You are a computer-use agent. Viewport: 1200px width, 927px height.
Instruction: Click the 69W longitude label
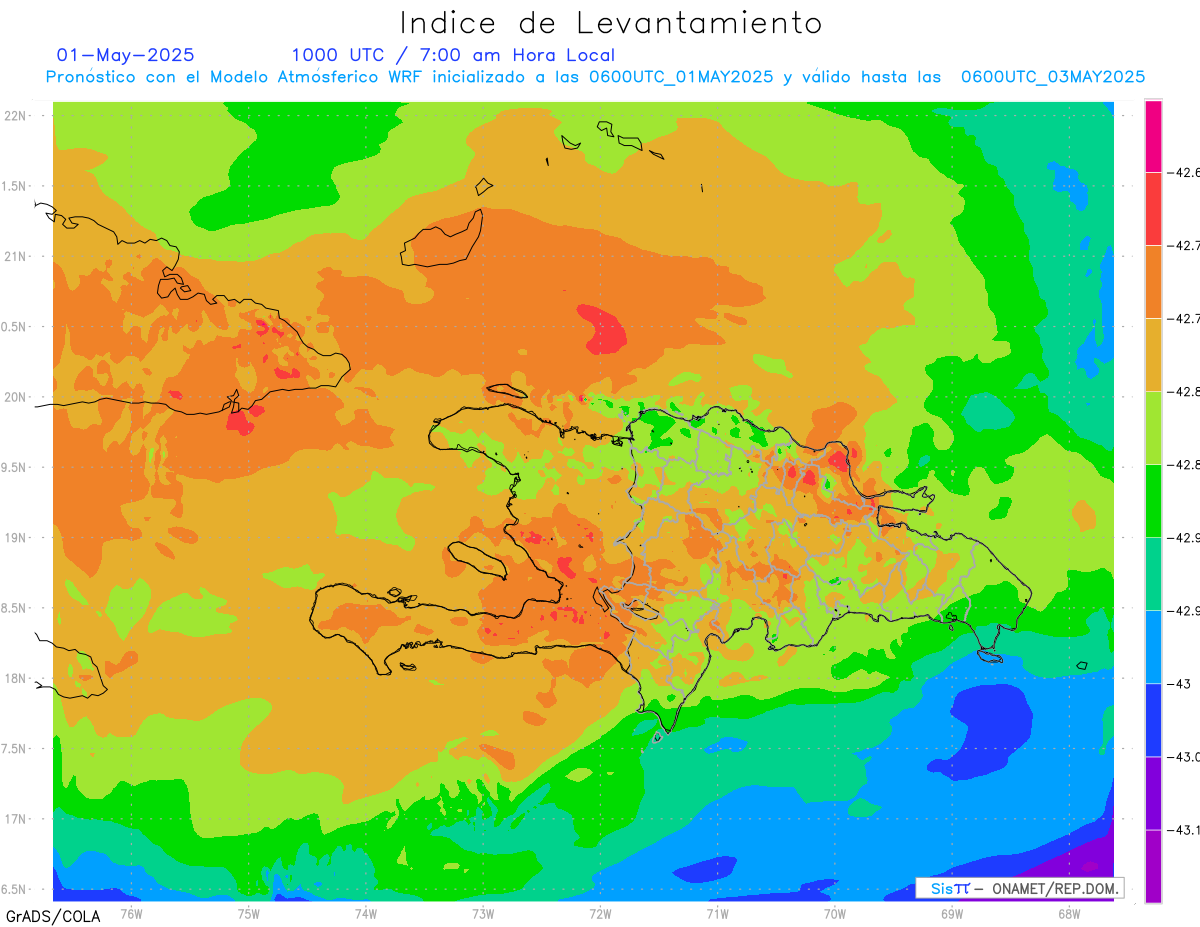951,912
